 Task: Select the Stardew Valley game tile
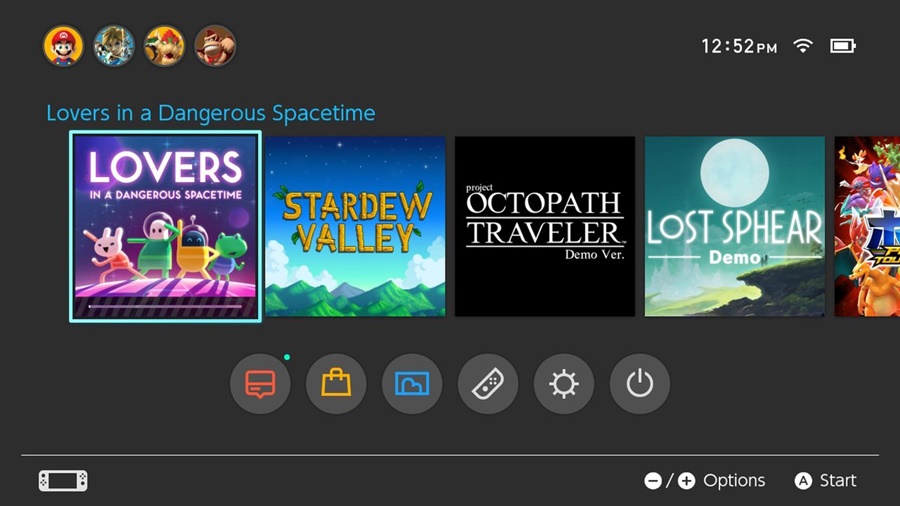pos(355,226)
